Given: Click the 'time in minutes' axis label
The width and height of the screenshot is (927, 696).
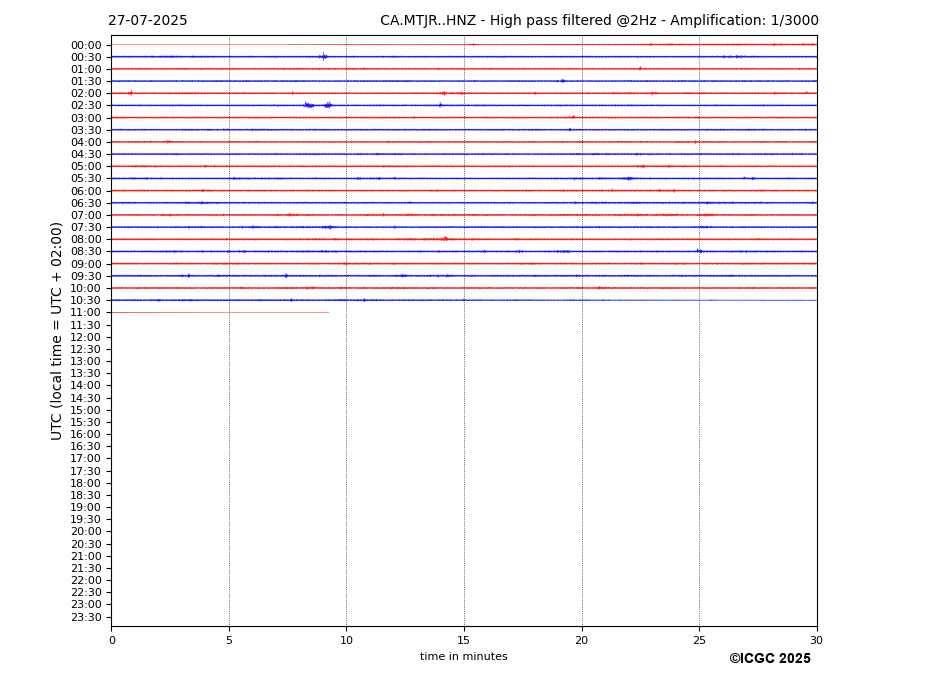Looking at the screenshot, I should 464,656.
